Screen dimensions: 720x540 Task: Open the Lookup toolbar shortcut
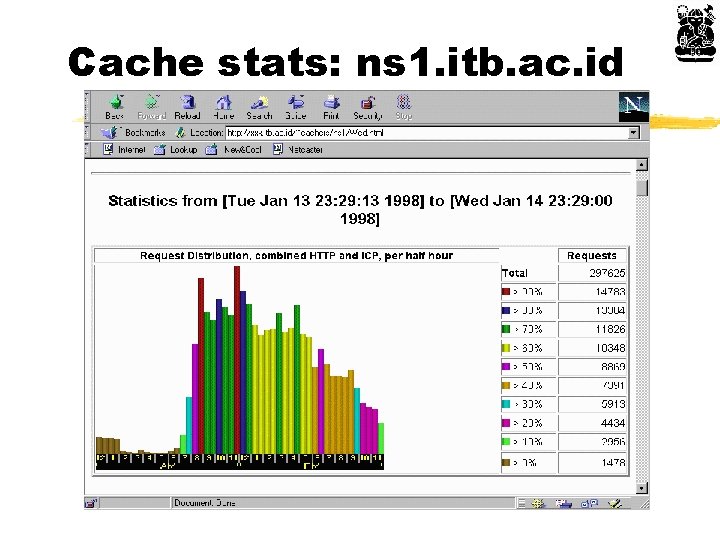175,149
